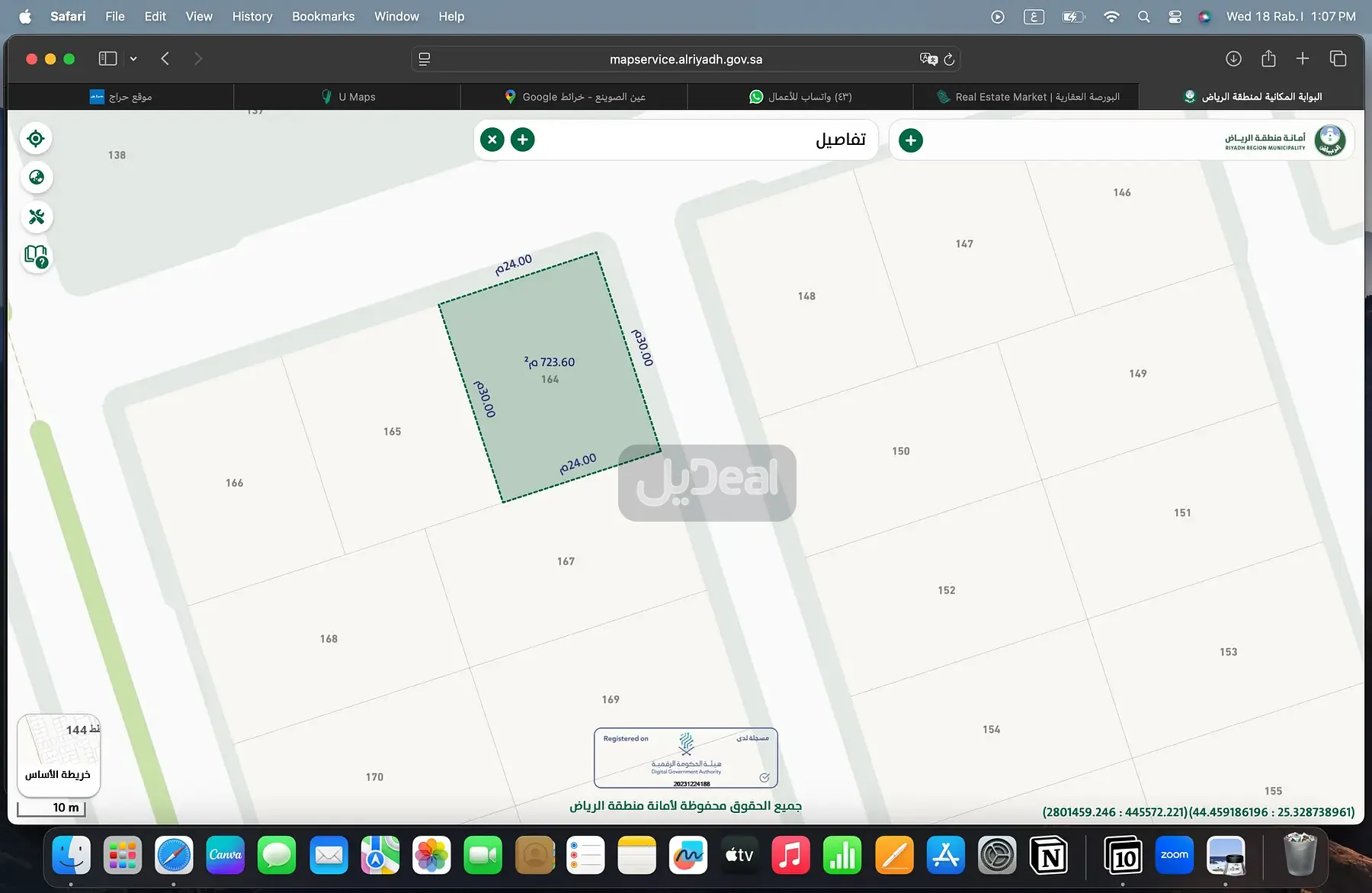
Task: Select parcel 167 on the map
Action: coord(566,561)
